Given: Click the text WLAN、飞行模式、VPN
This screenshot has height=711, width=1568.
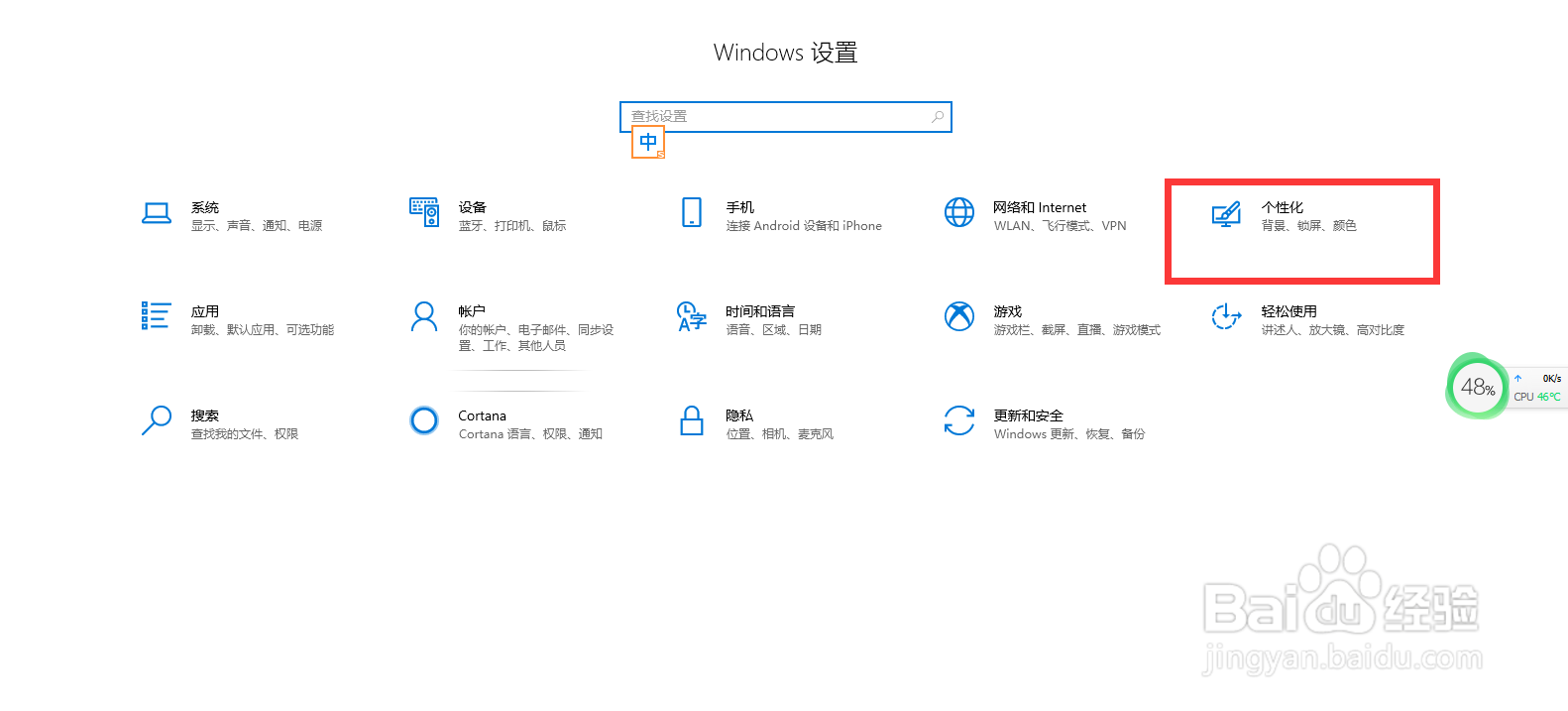Looking at the screenshot, I should pos(1061,226).
